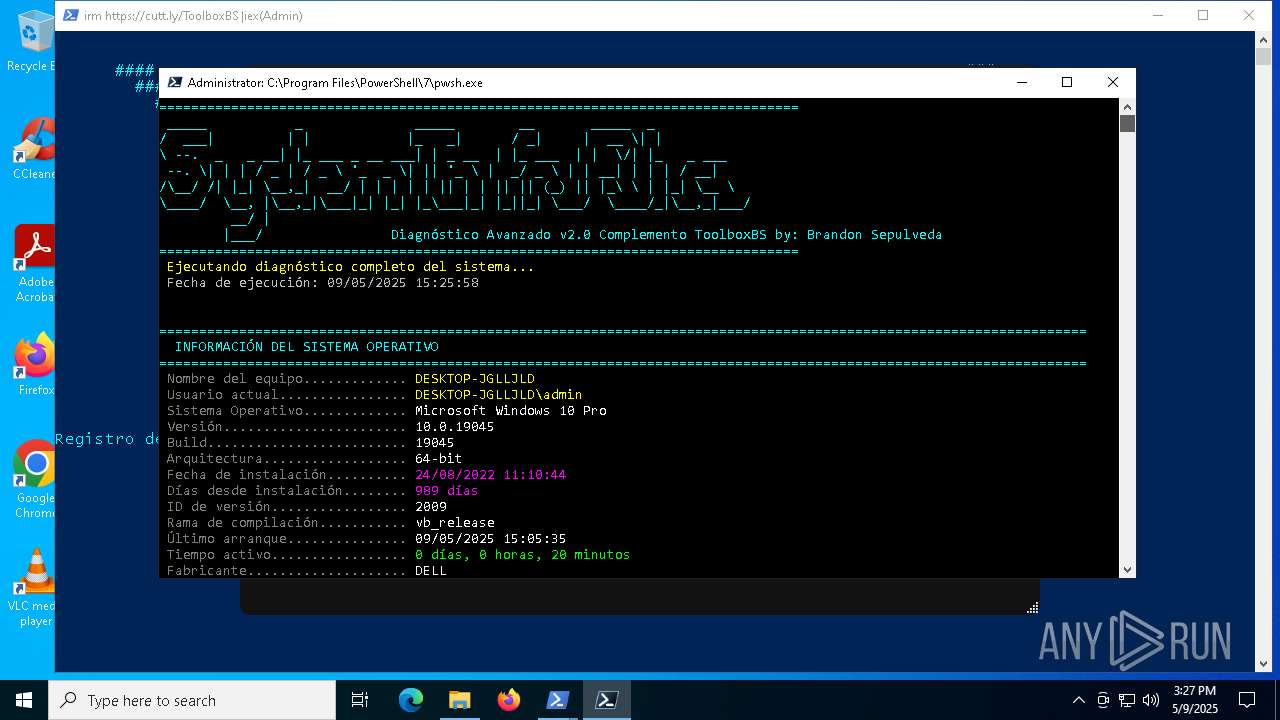Click the computer name DESKTOP-JGLLJLD value
Image resolution: width=1280 pixels, height=720 pixels.
click(475, 379)
